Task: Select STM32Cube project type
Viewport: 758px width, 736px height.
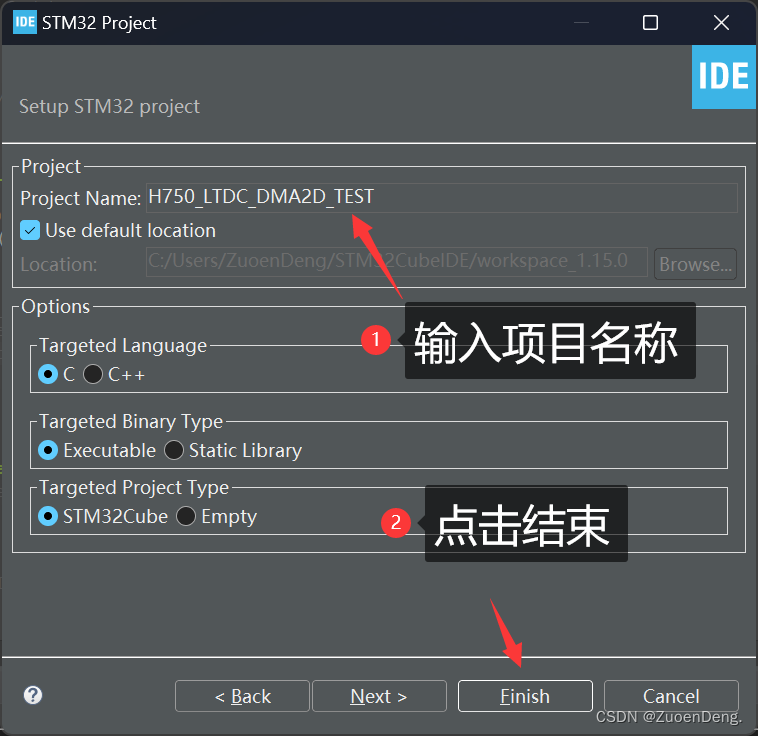Action: (x=48, y=516)
